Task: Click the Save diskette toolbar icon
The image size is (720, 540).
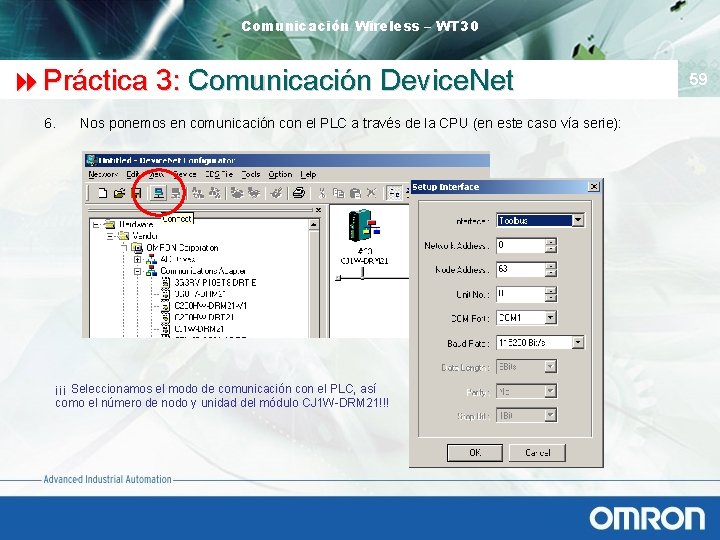Action: 136,193
